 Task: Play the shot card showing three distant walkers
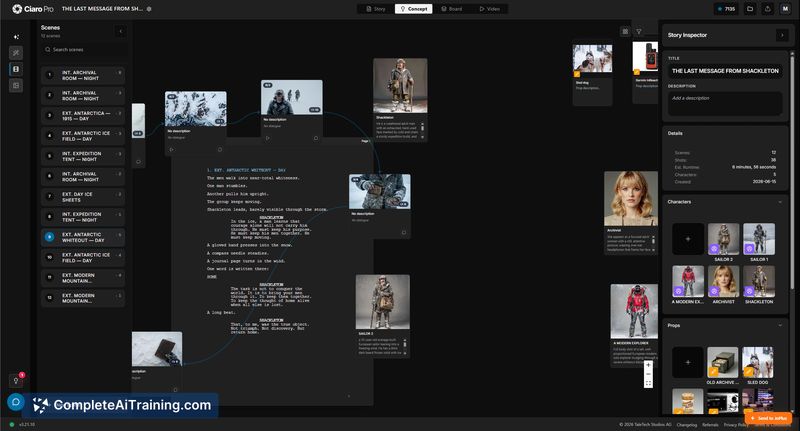coord(268,138)
